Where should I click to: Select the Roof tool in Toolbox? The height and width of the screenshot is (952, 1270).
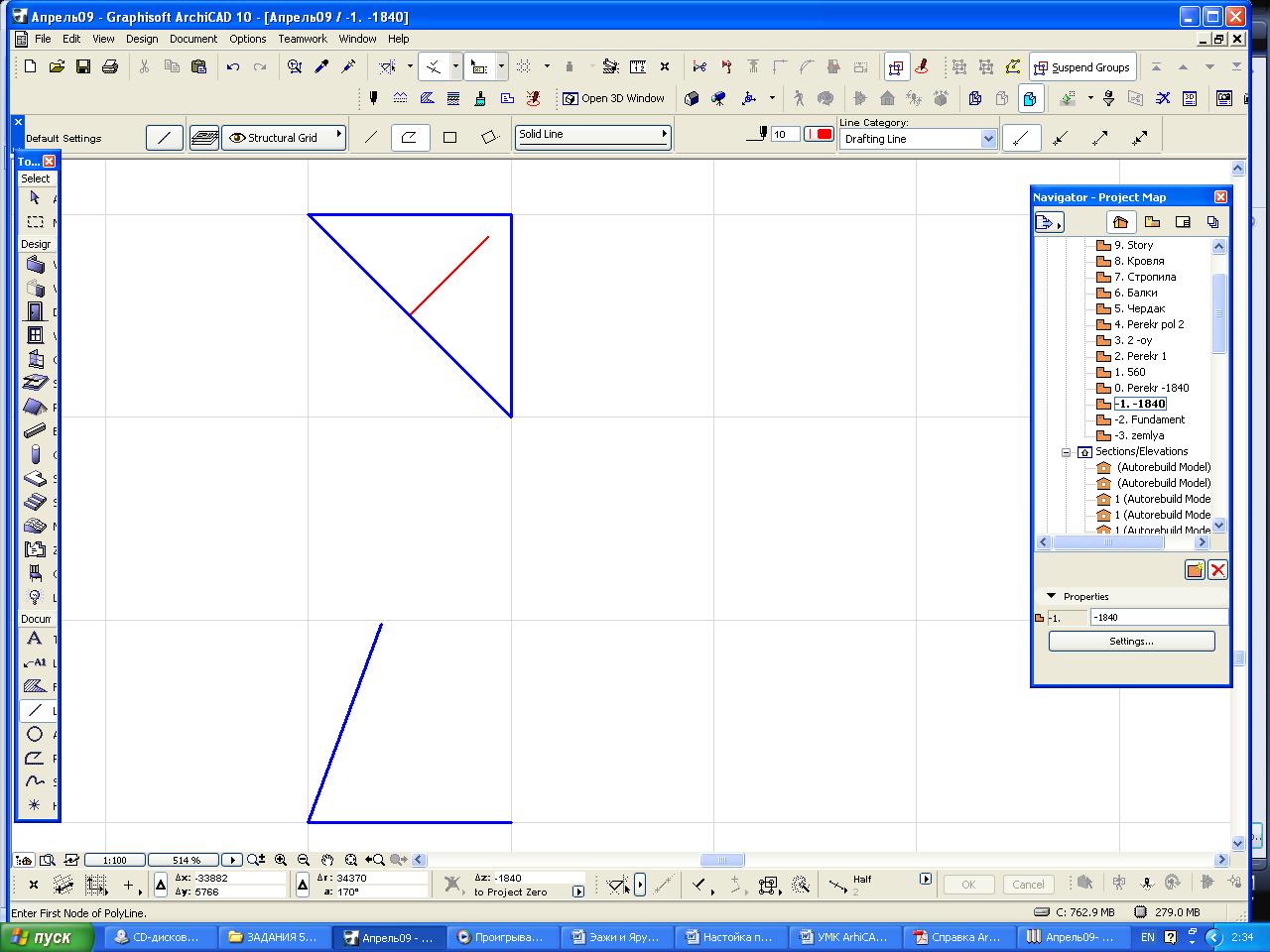tap(35, 407)
